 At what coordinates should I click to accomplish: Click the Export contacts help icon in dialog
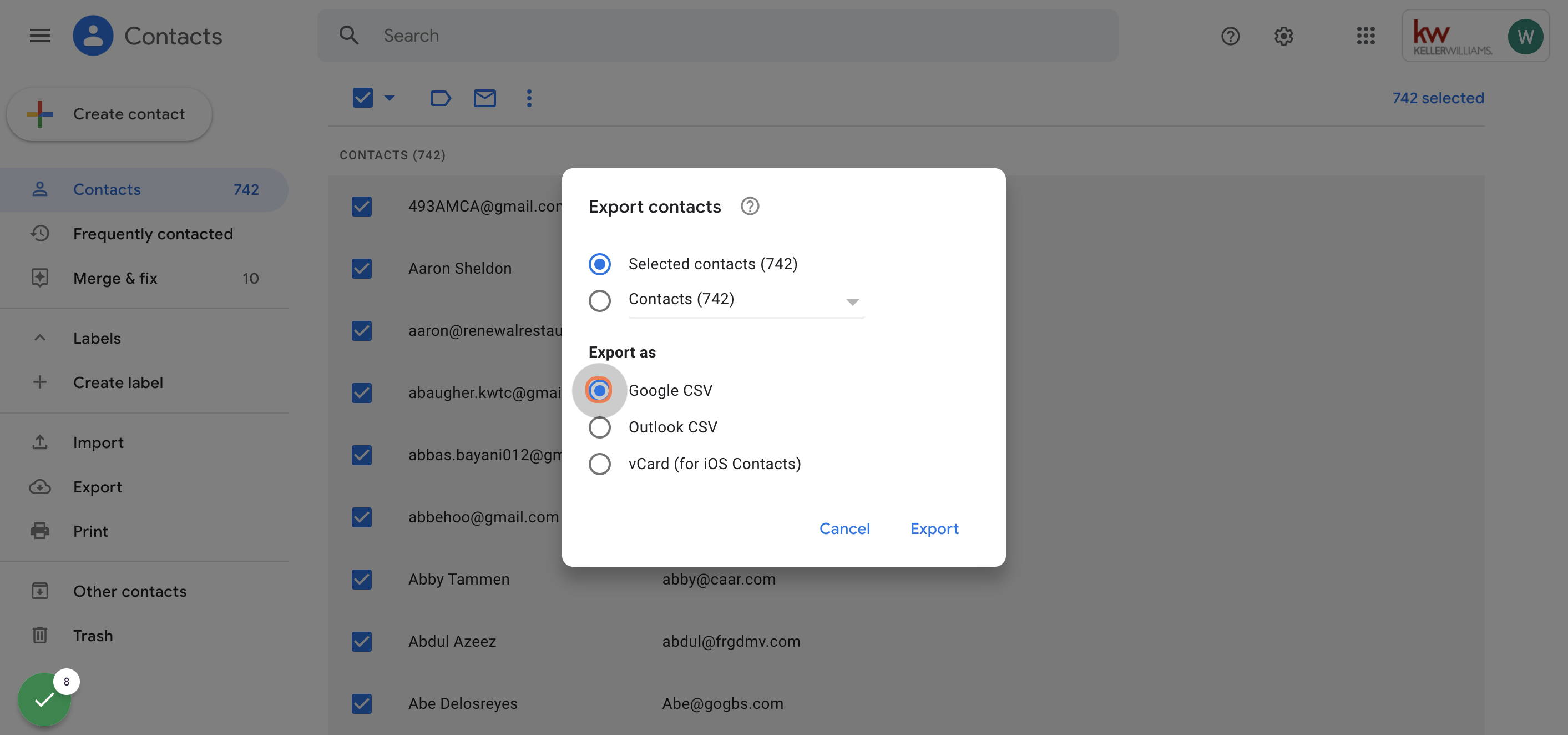coord(750,207)
